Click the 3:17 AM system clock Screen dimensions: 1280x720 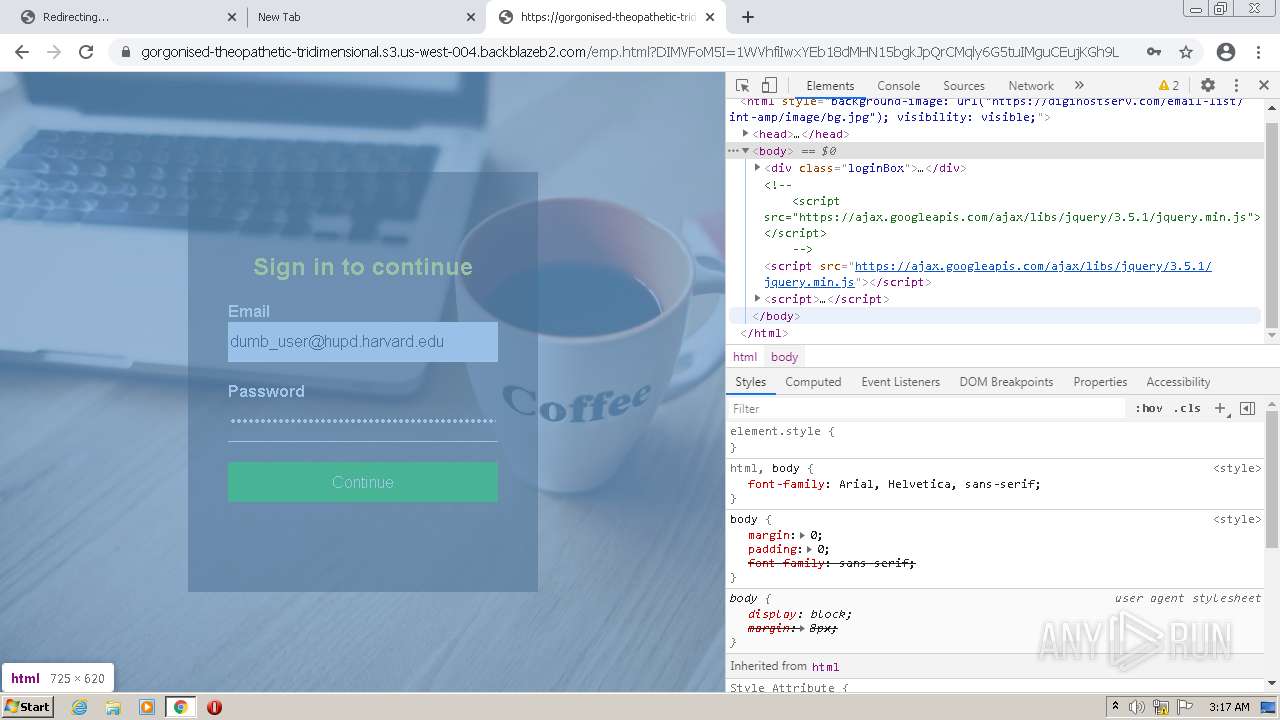[x=1229, y=707]
